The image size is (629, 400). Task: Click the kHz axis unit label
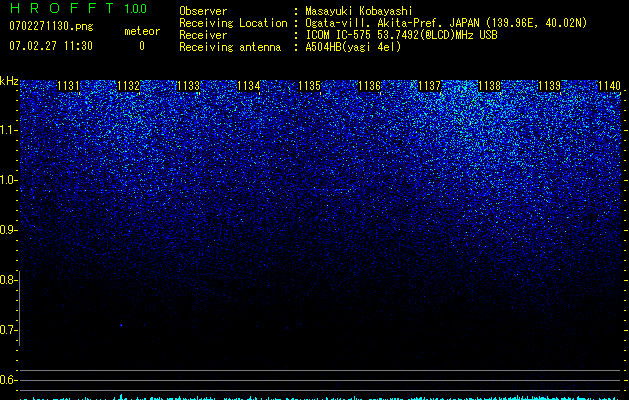tap(9, 81)
